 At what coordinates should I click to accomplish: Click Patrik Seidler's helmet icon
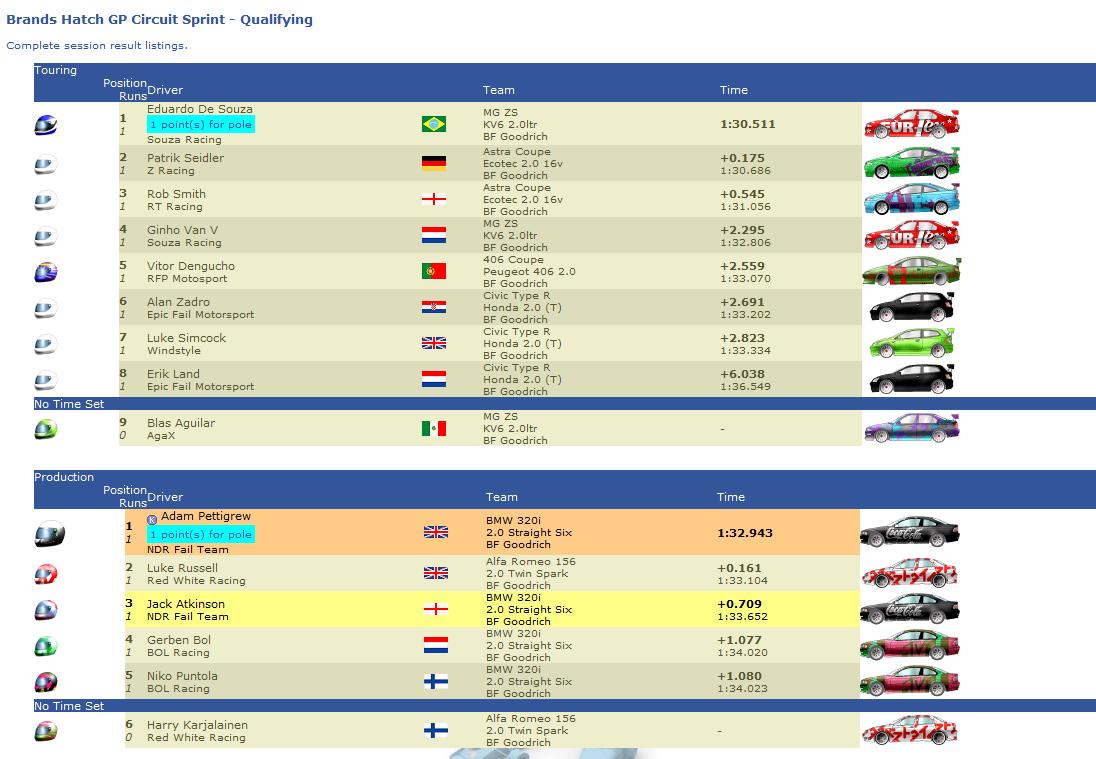pos(45,165)
